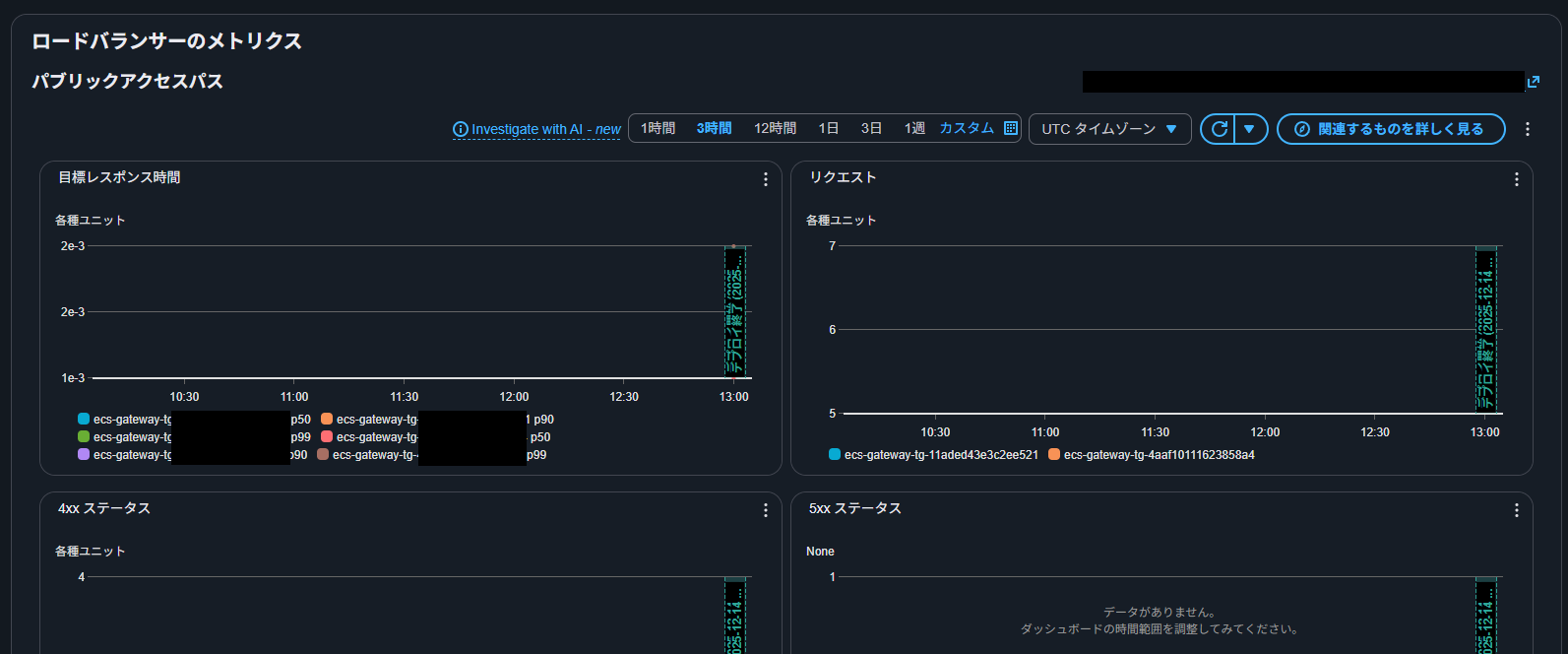Open the refresh interval dropdown arrow
This screenshot has width=1568, height=654.
[x=1250, y=129]
